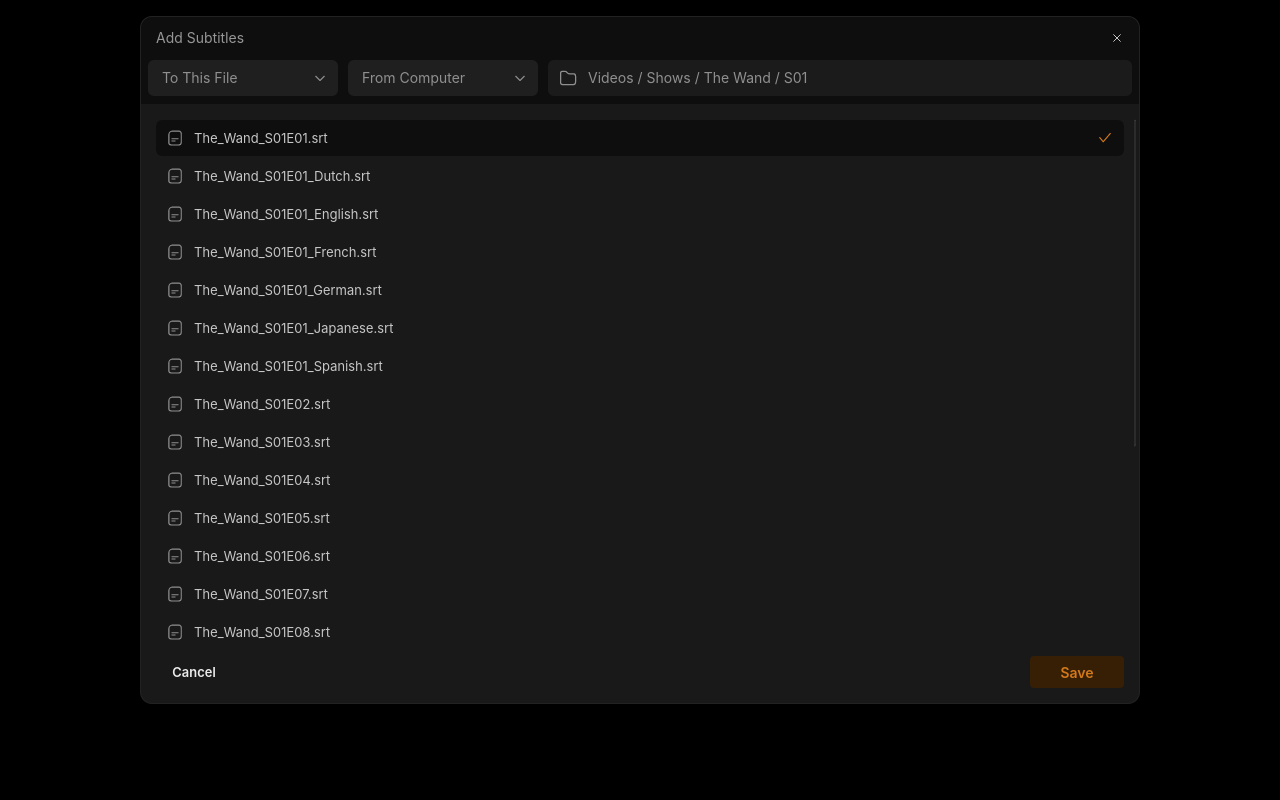Click the file icon beside The_Wand_S01E01_Spanish.srt

tap(175, 366)
